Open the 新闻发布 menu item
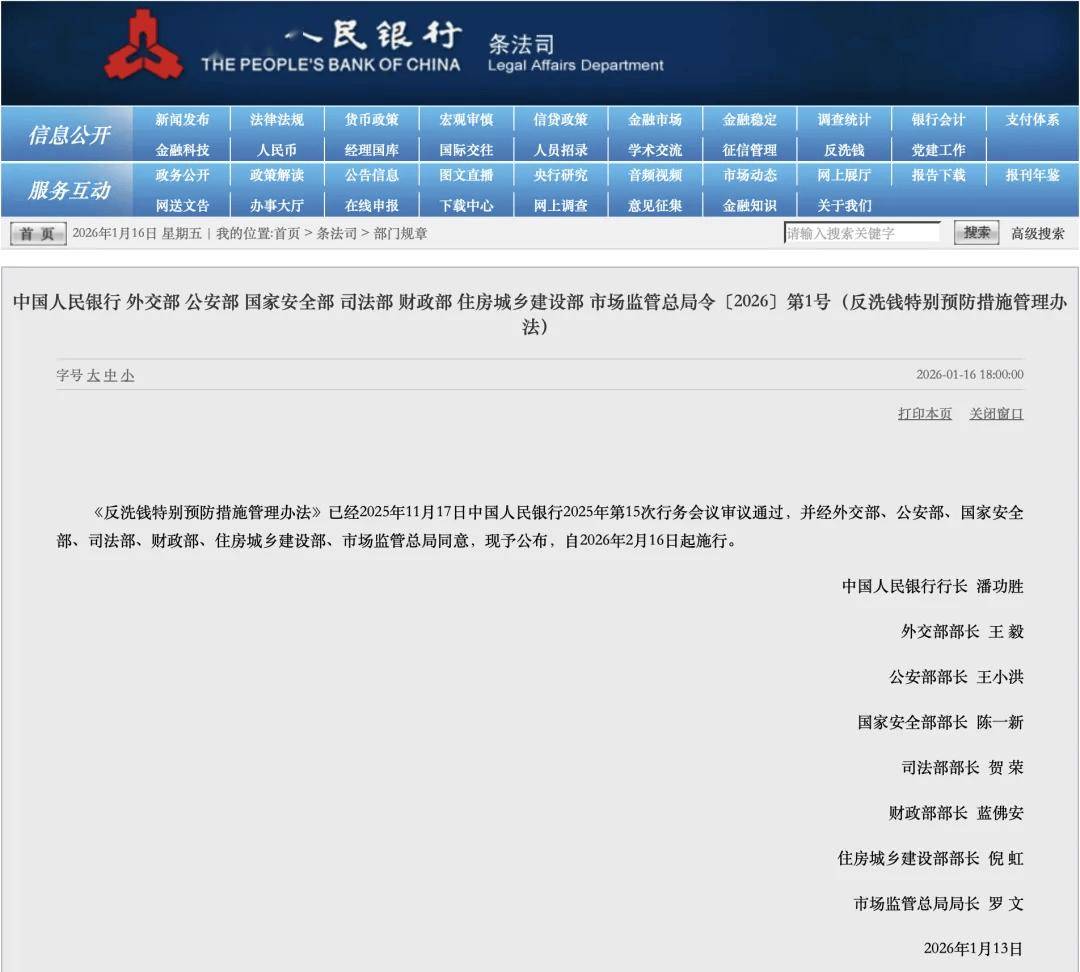 [182, 120]
